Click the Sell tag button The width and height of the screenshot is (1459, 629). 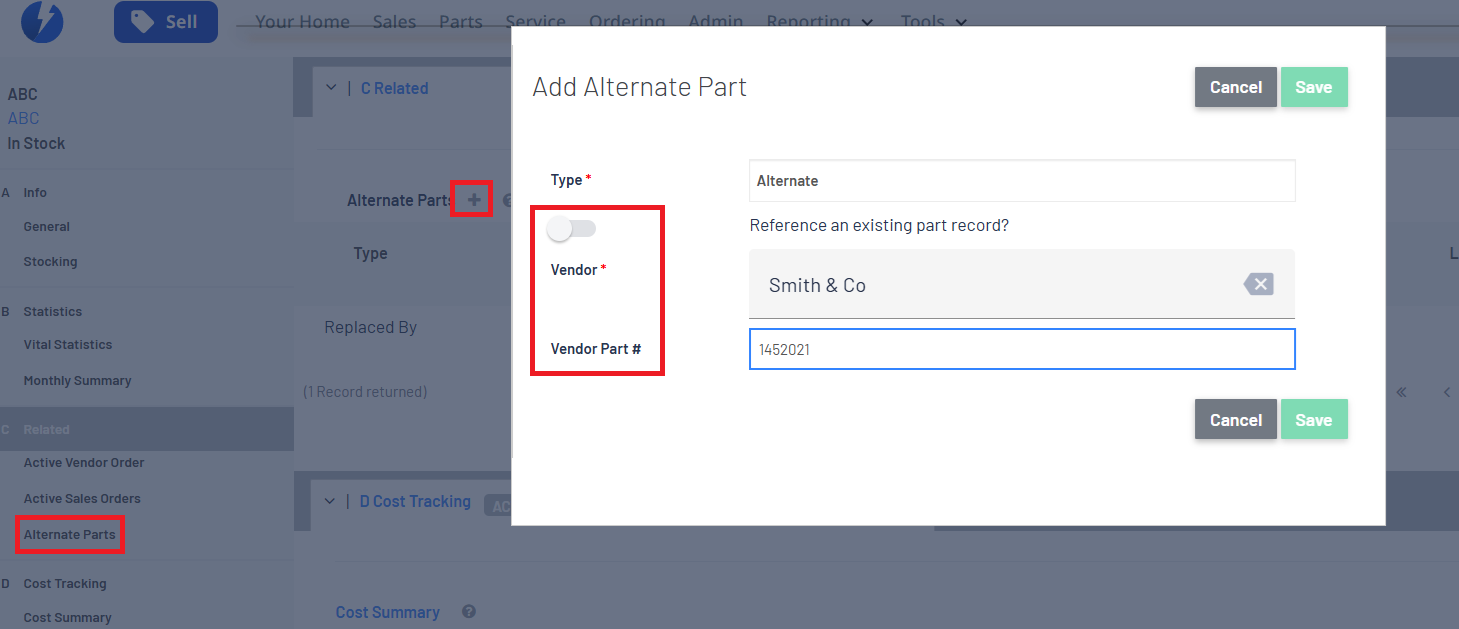pos(166,21)
